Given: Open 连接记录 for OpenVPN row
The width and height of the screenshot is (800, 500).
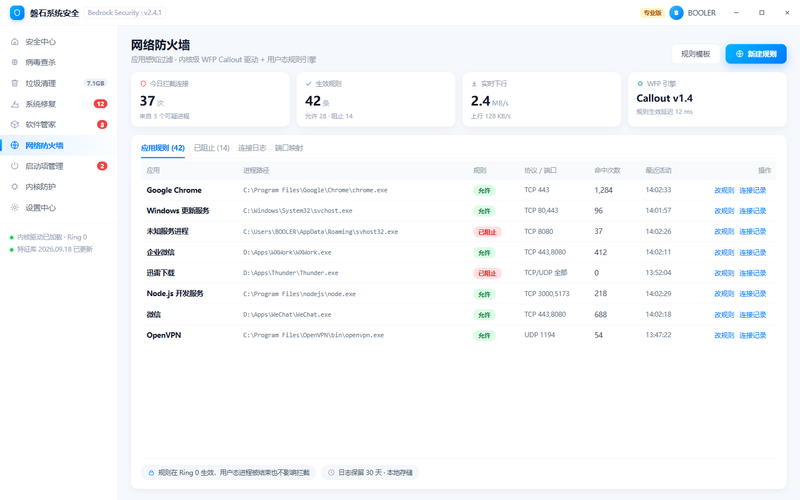Looking at the screenshot, I should (x=753, y=335).
